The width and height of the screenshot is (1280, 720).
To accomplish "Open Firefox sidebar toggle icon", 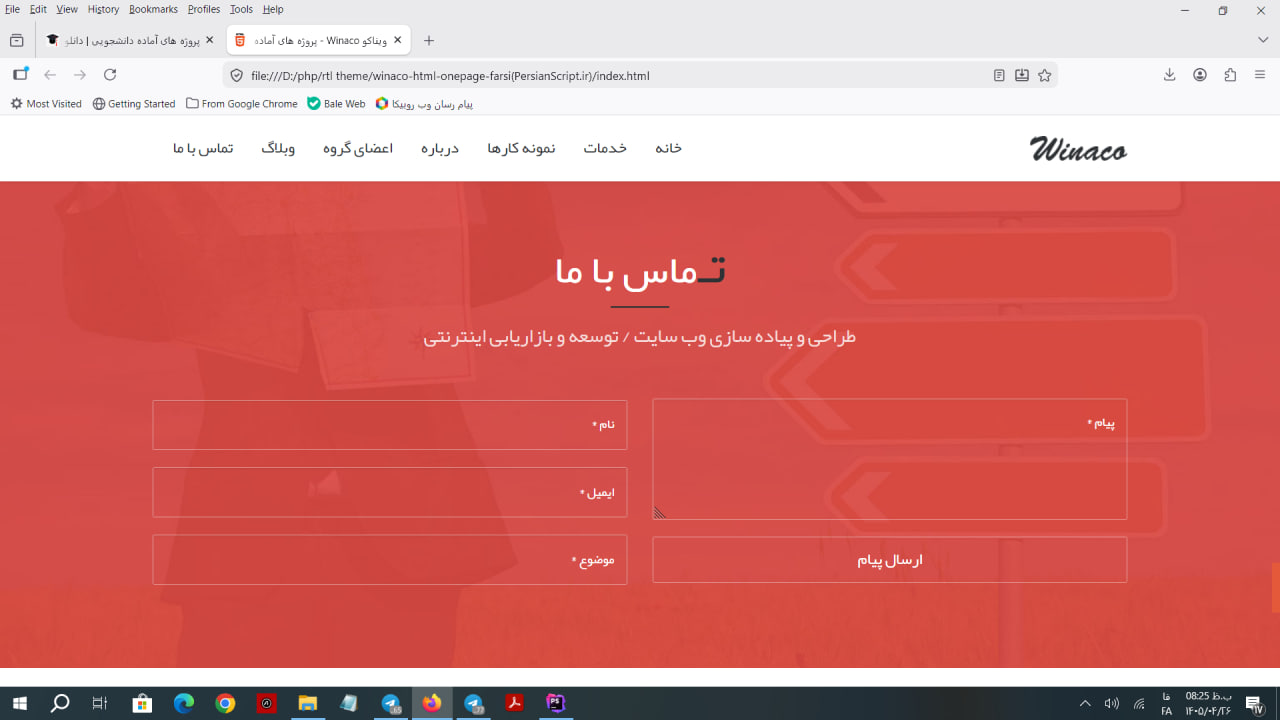I will pos(20,75).
